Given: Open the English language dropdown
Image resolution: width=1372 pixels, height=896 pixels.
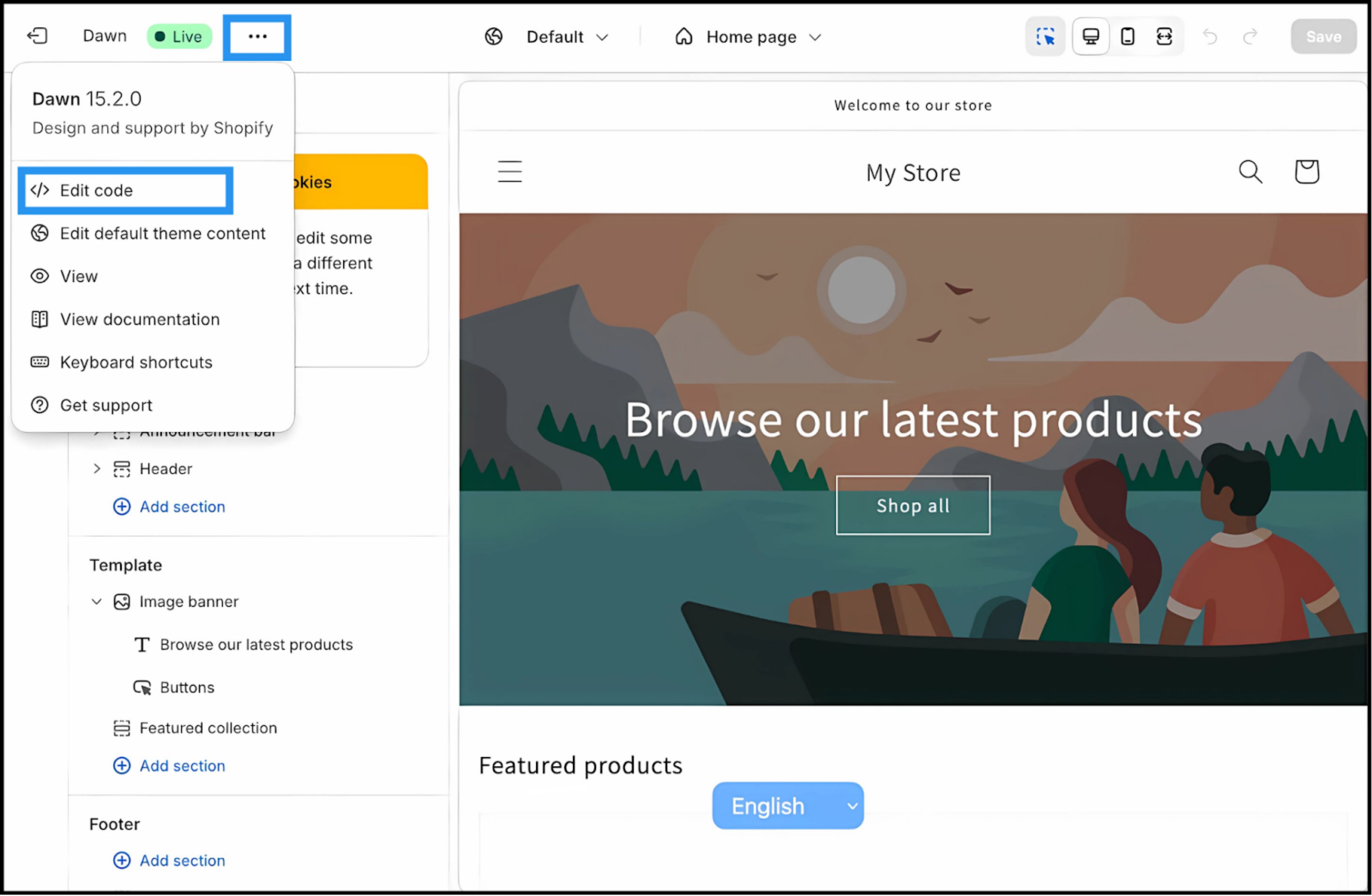Looking at the screenshot, I should click(787, 806).
